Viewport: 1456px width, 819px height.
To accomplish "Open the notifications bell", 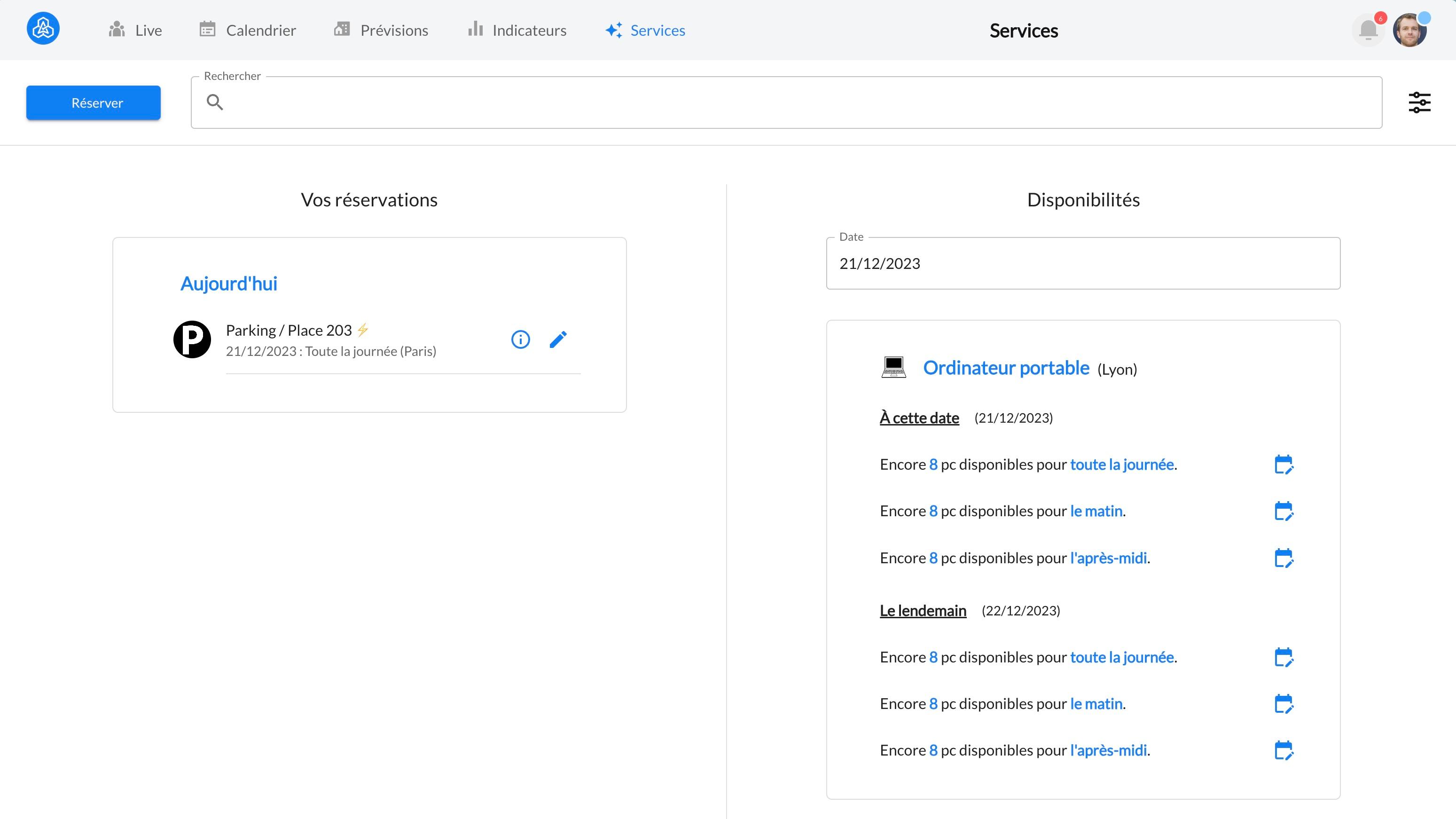I will pos(1369,30).
